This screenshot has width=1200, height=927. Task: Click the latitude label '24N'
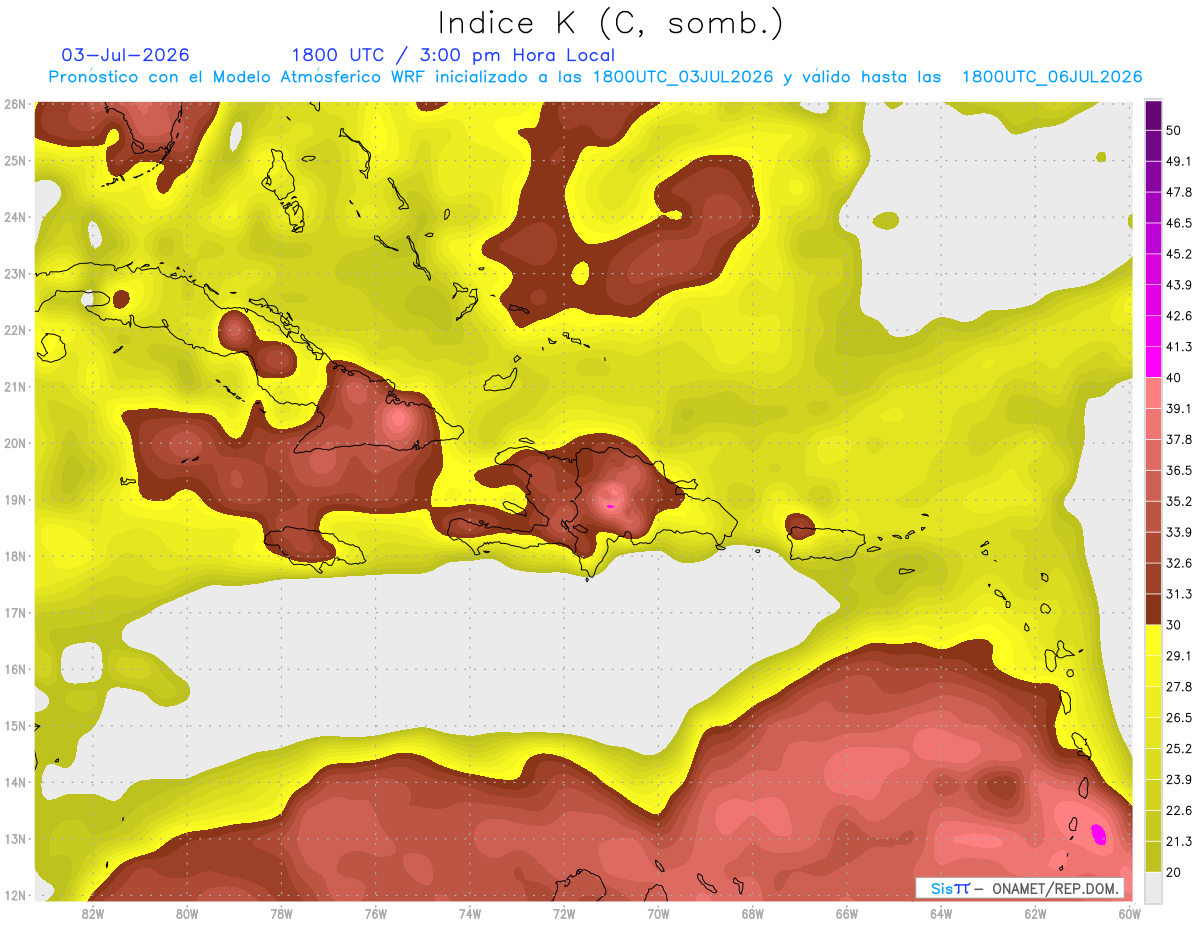(15, 217)
